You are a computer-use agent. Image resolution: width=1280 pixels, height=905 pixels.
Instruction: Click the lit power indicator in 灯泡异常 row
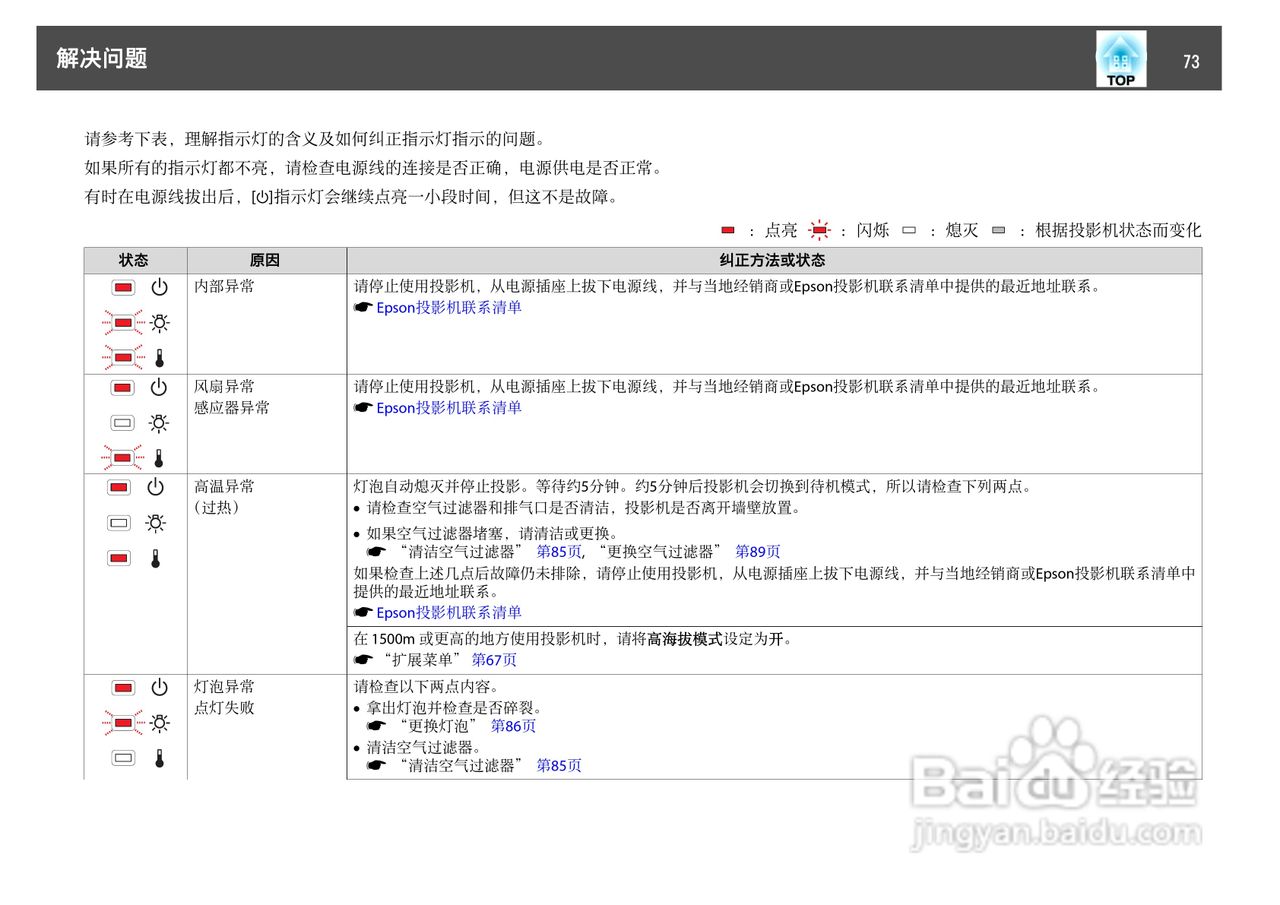pos(123,688)
